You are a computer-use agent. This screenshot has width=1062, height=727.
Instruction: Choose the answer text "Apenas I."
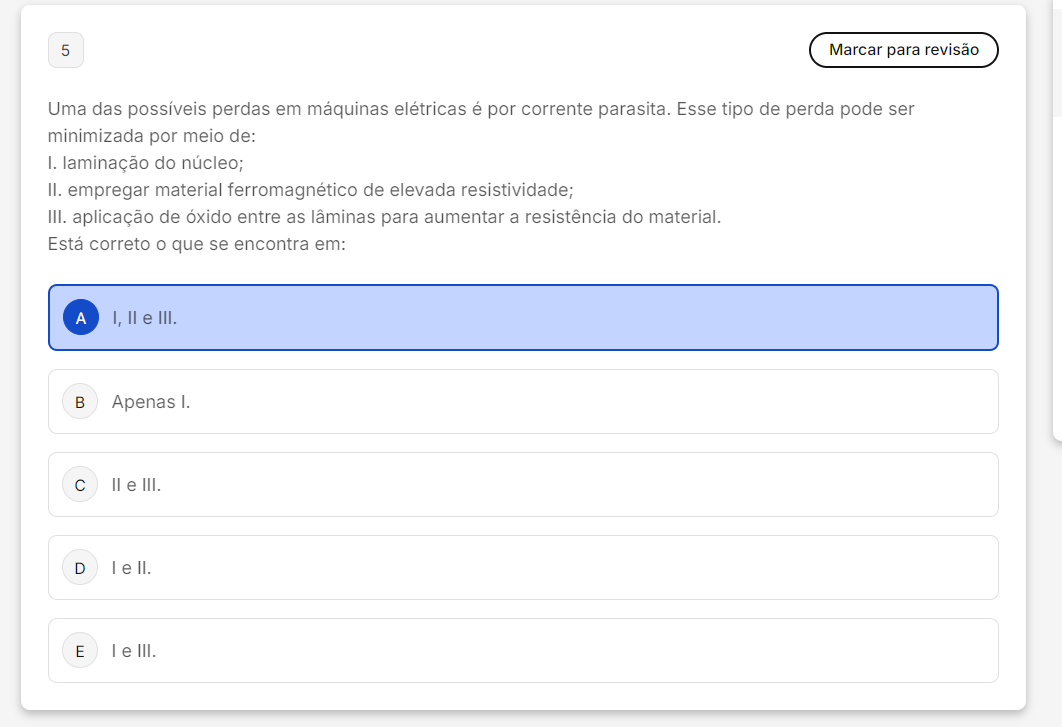point(151,402)
